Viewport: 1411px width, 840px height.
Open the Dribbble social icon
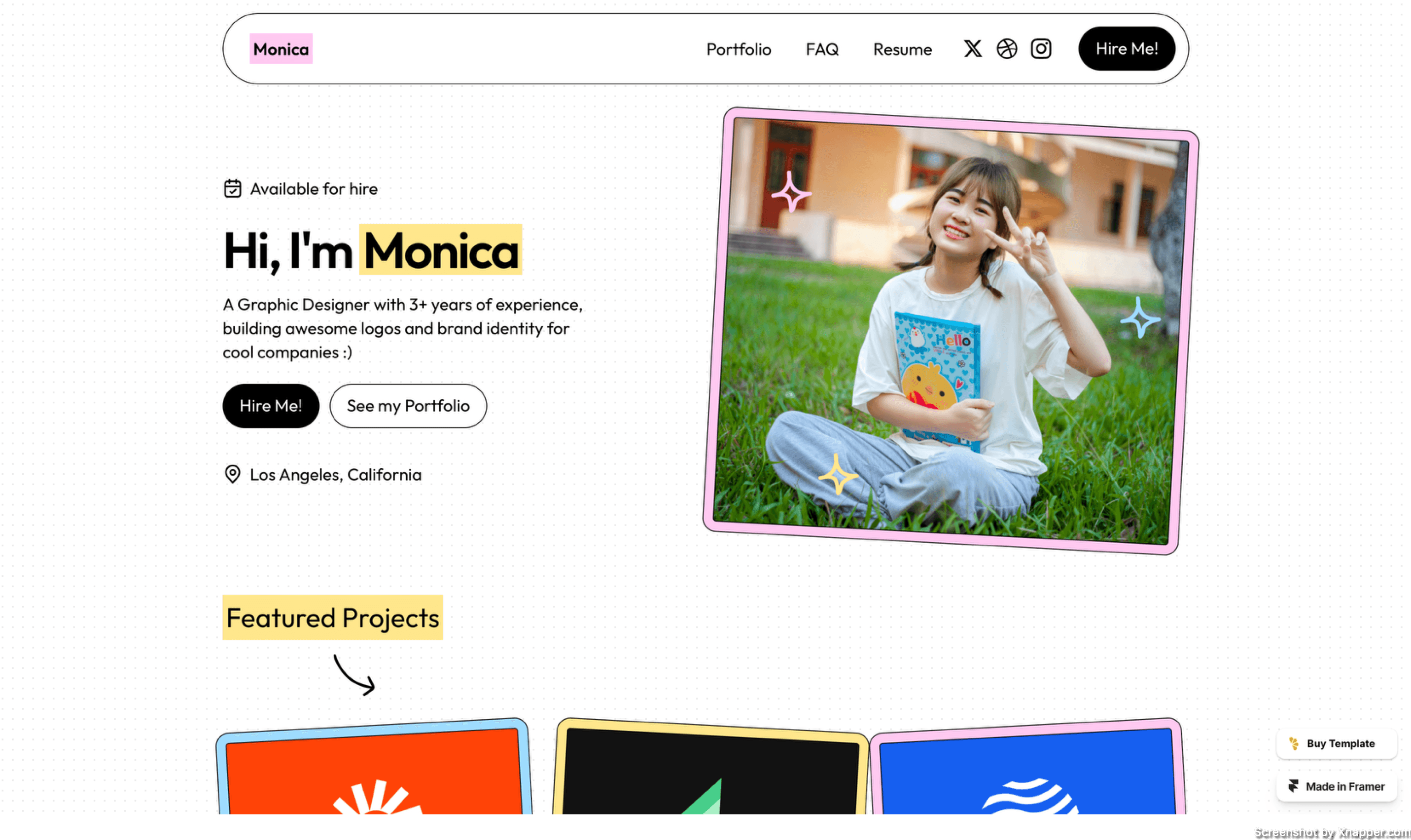point(1007,49)
